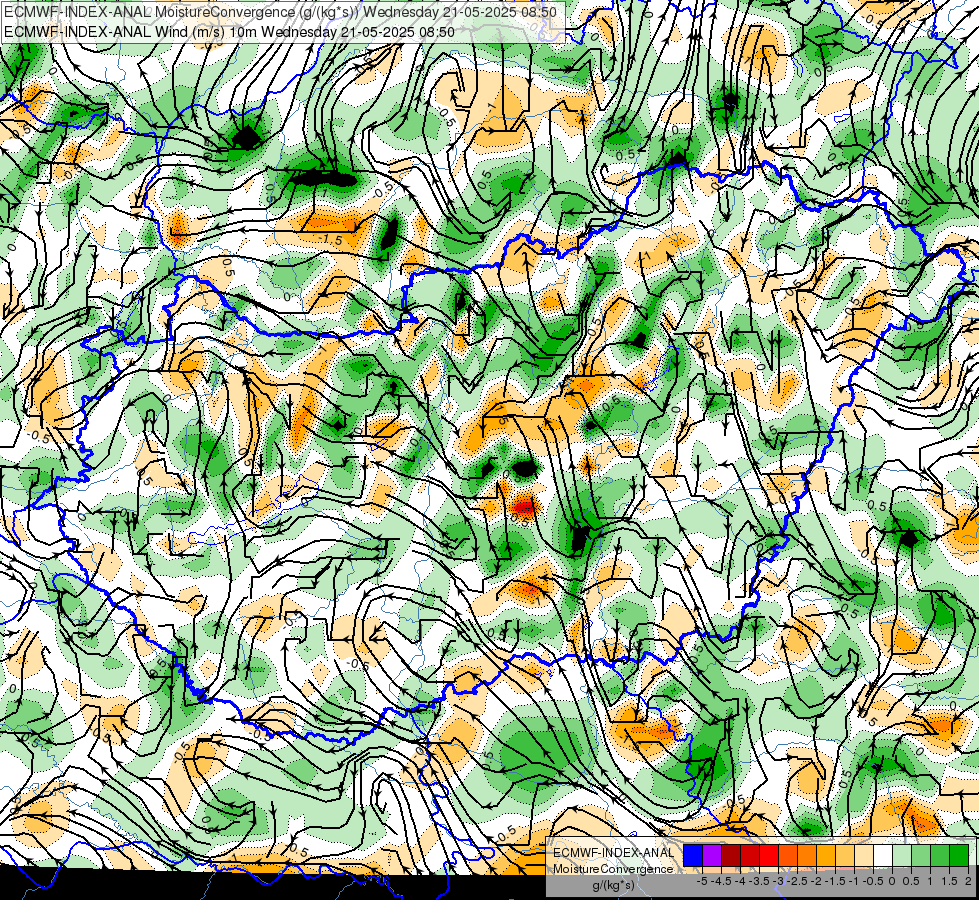The image size is (979, 900).
Task: Click the MoistureConvergence title line at top
Action: 280,12
